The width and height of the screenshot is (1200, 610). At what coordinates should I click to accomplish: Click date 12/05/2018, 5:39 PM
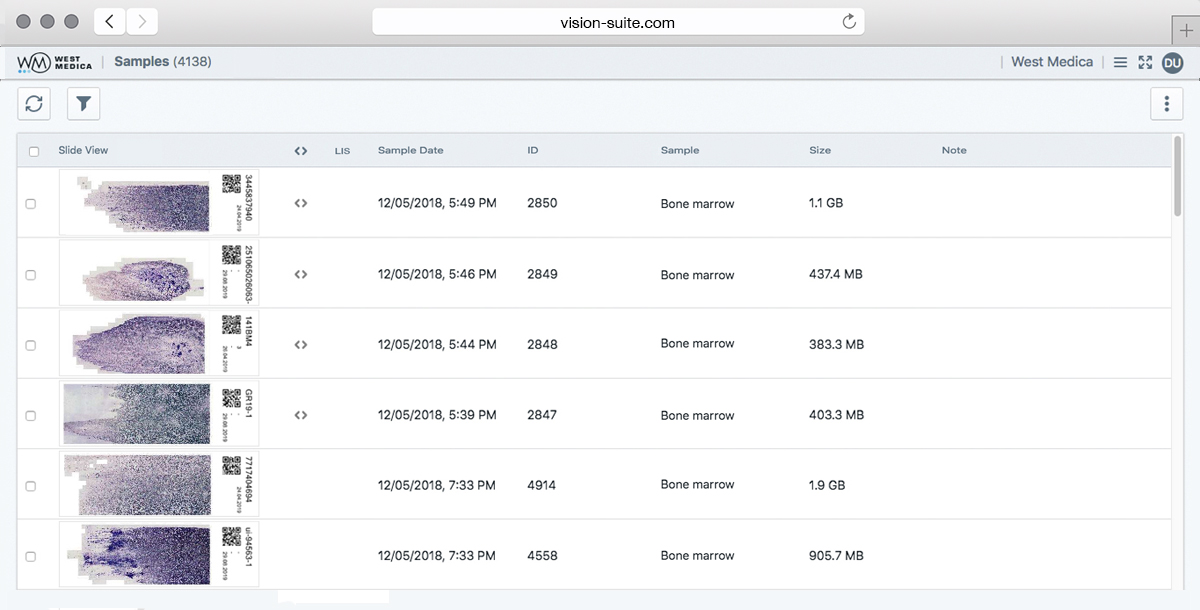[437, 414]
